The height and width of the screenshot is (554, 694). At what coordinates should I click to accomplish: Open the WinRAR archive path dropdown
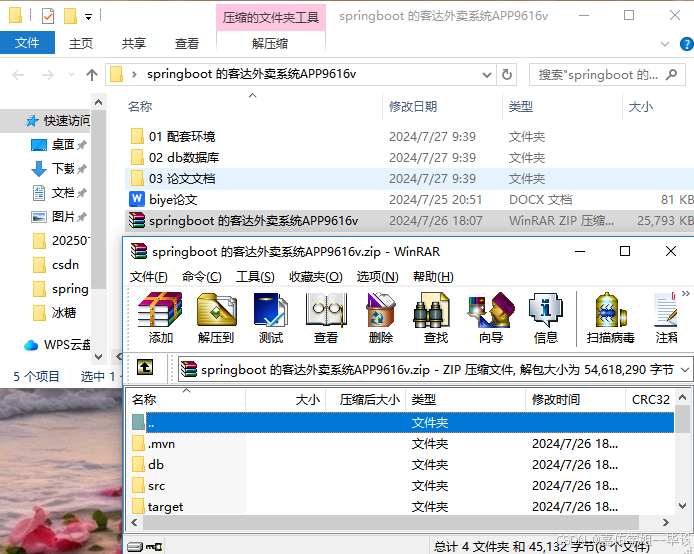click(x=685, y=369)
